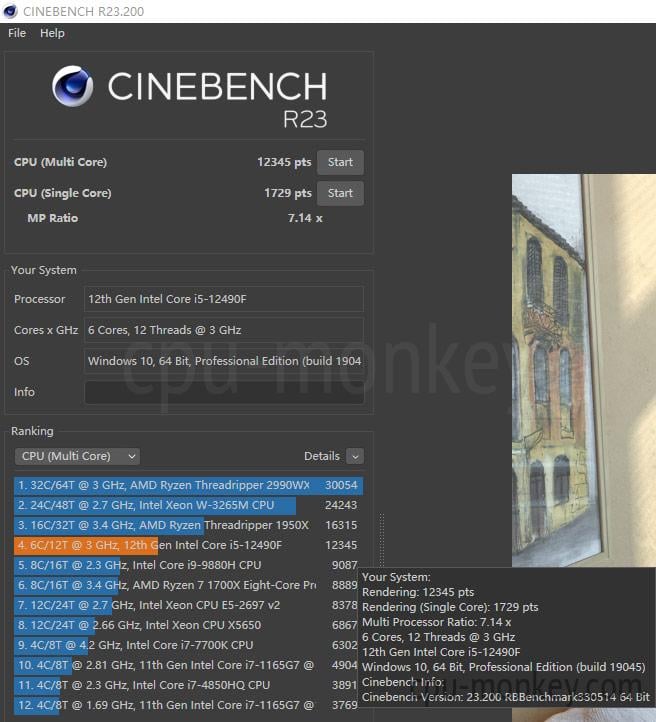Select ranking row Intel Xeon CPU E5-2697 v2
656x722 pixels.
point(188,605)
